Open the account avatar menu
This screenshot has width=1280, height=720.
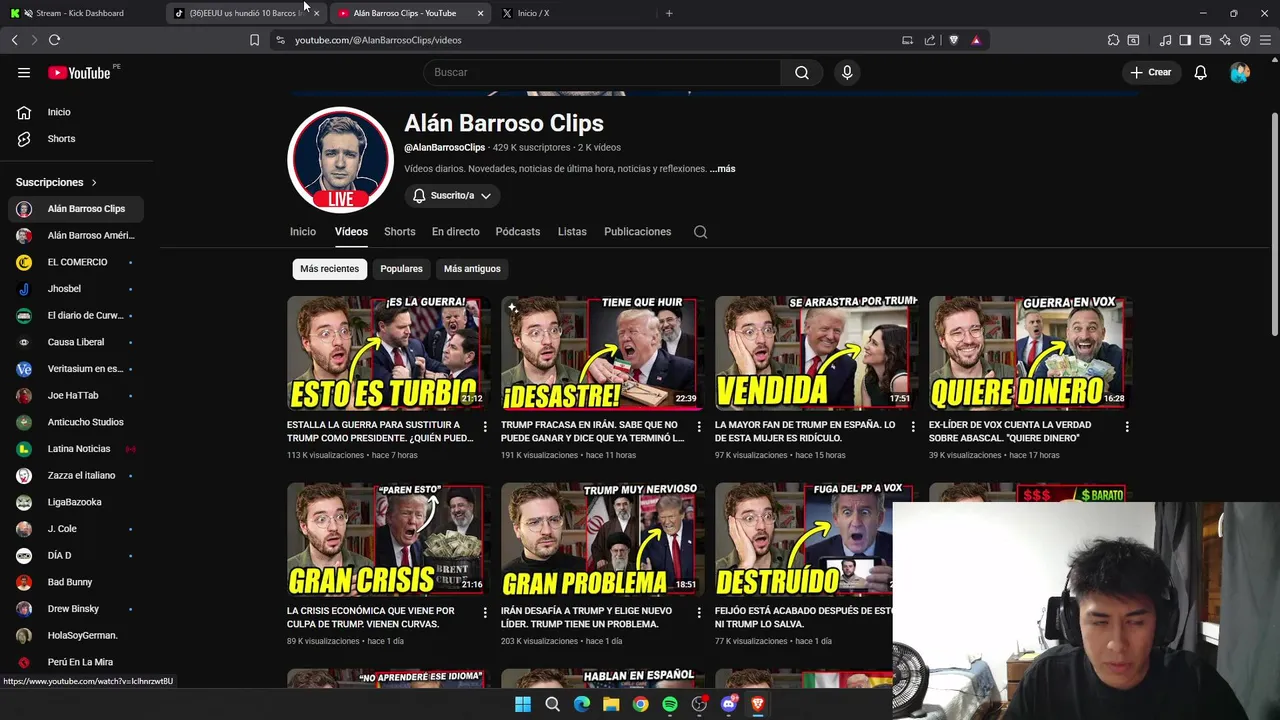pos(1240,72)
